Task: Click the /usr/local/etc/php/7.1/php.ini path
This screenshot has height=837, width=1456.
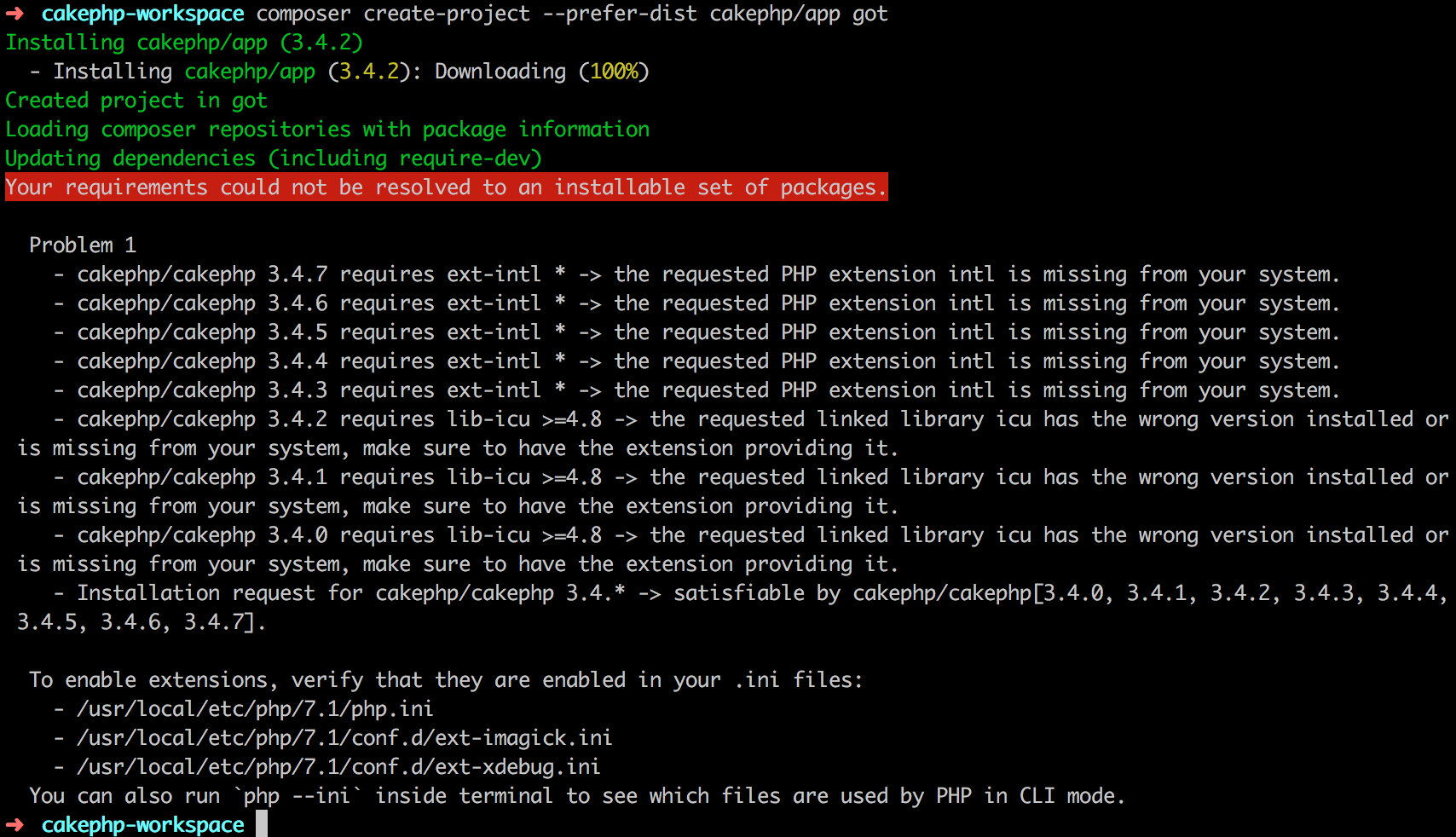Action: pos(255,709)
